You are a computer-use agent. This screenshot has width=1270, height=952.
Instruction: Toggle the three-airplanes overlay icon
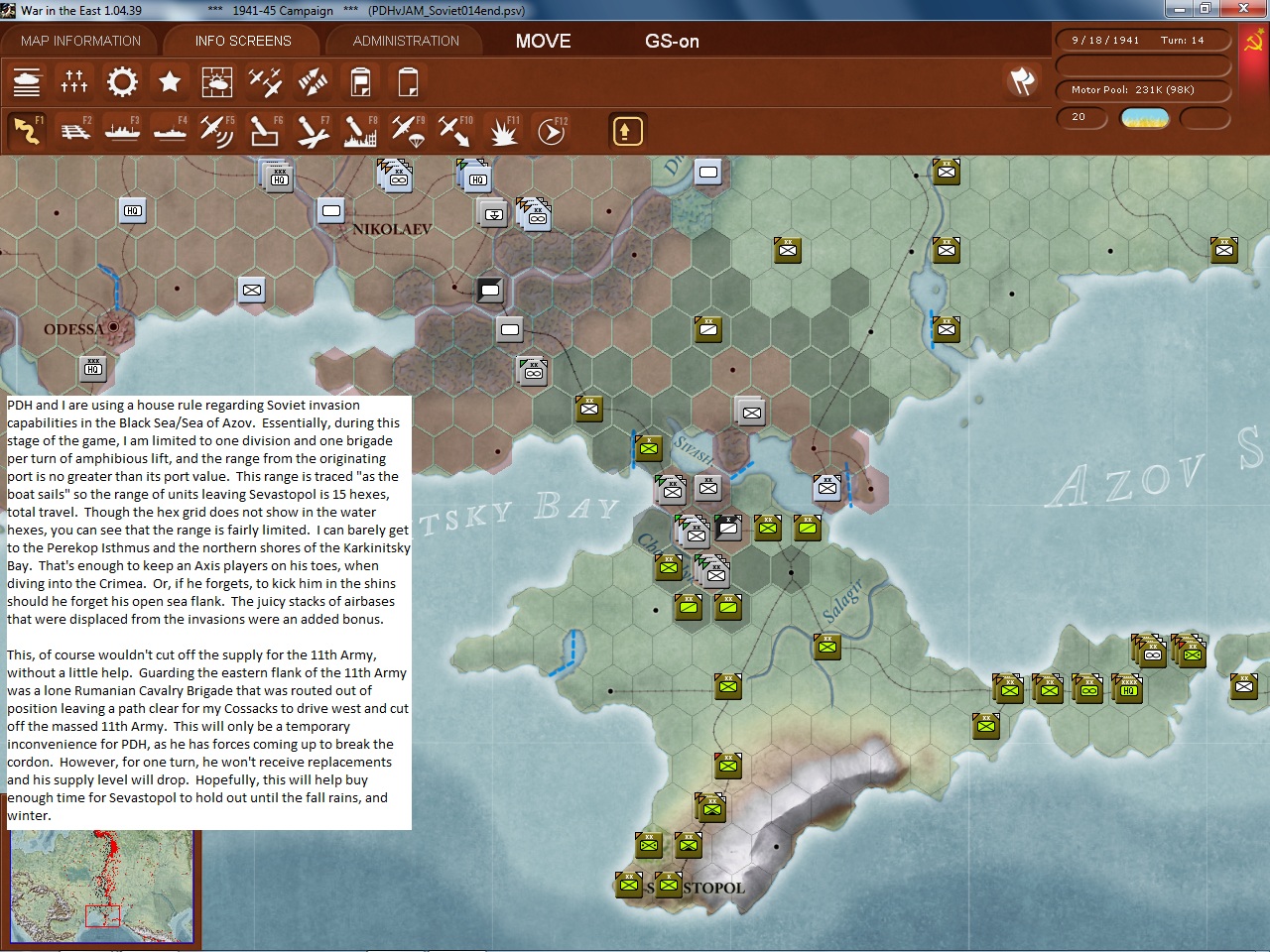(265, 81)
